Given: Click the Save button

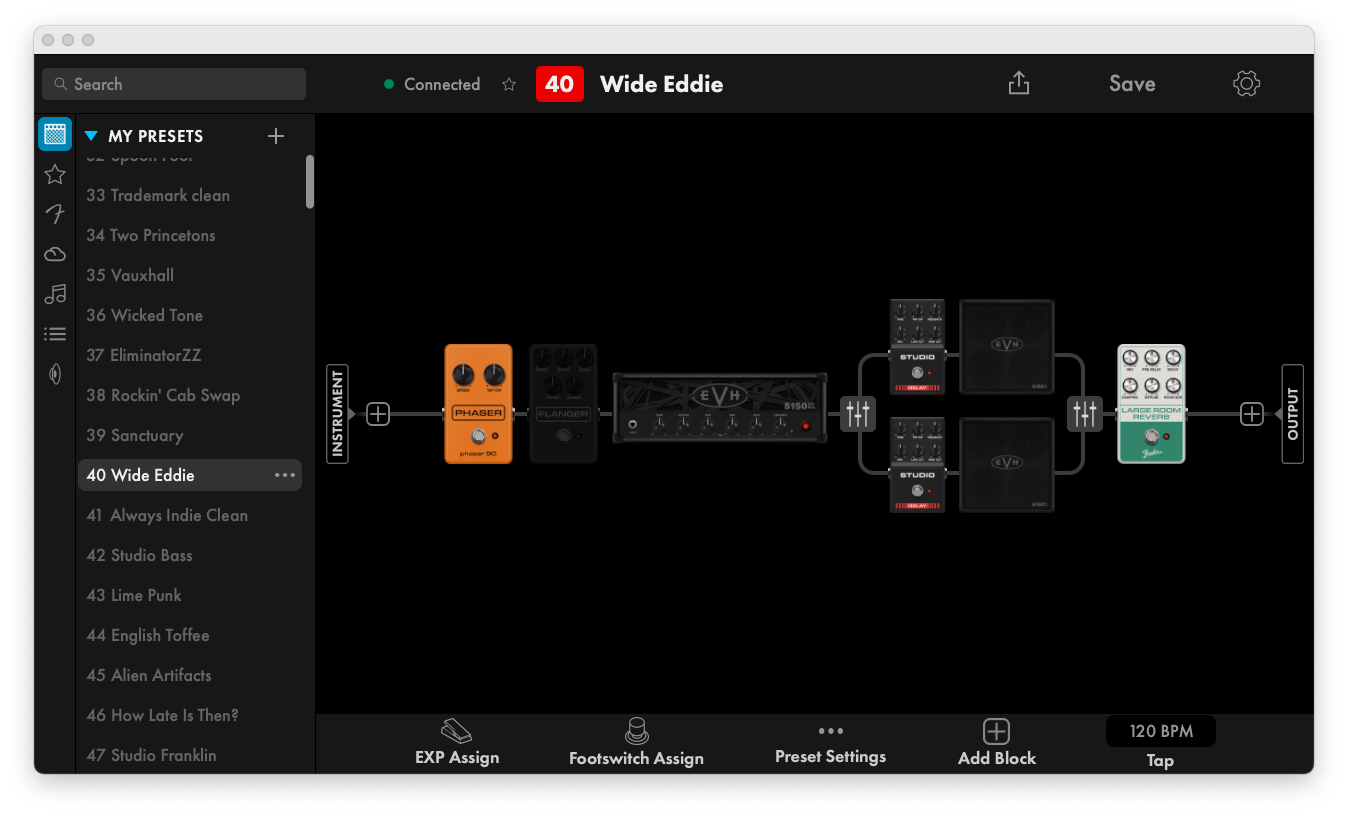Looking at the screenshot, I should tap(1131, 84).
